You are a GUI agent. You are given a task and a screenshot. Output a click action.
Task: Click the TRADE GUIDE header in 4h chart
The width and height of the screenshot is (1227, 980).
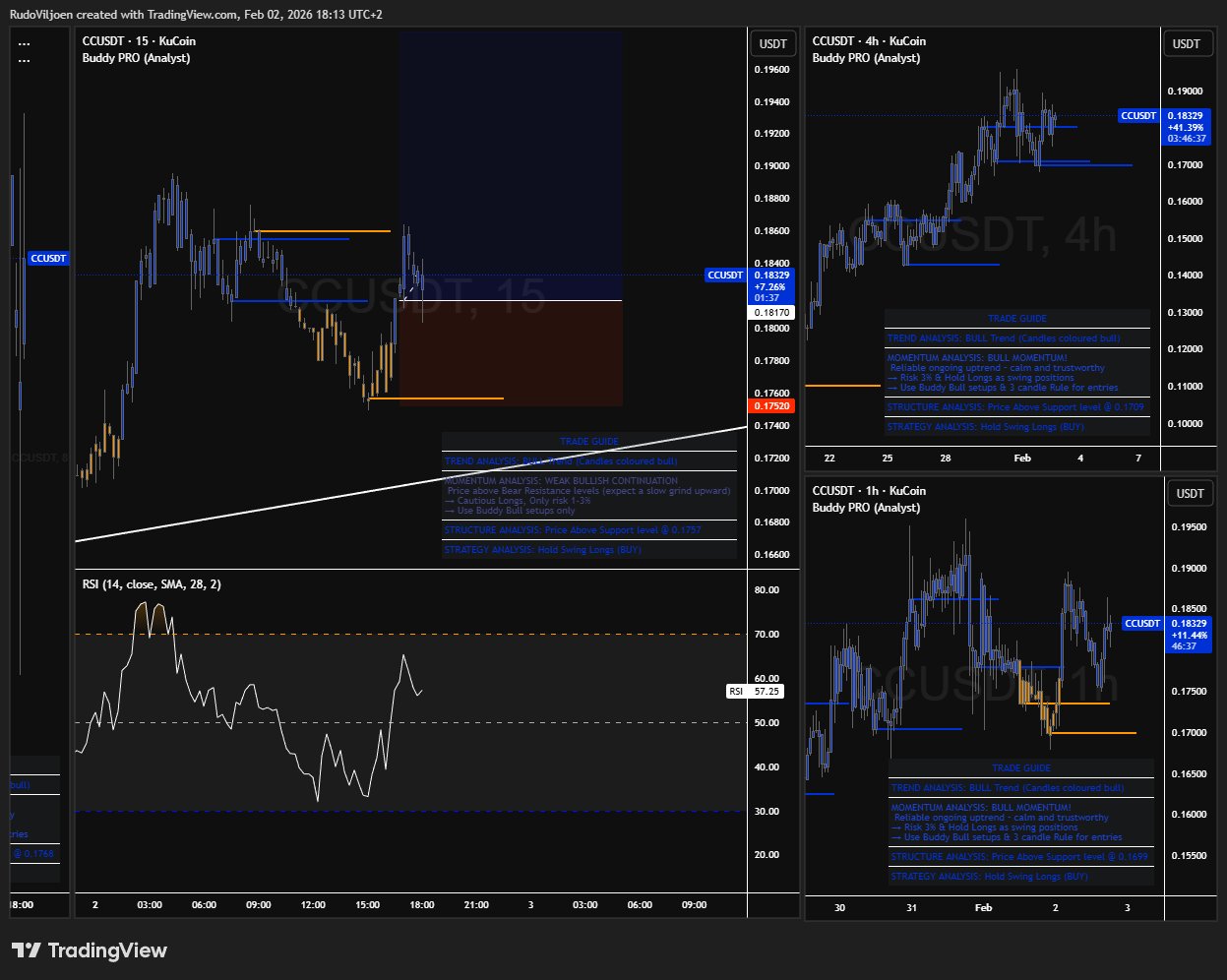(x=1017, y=319)
